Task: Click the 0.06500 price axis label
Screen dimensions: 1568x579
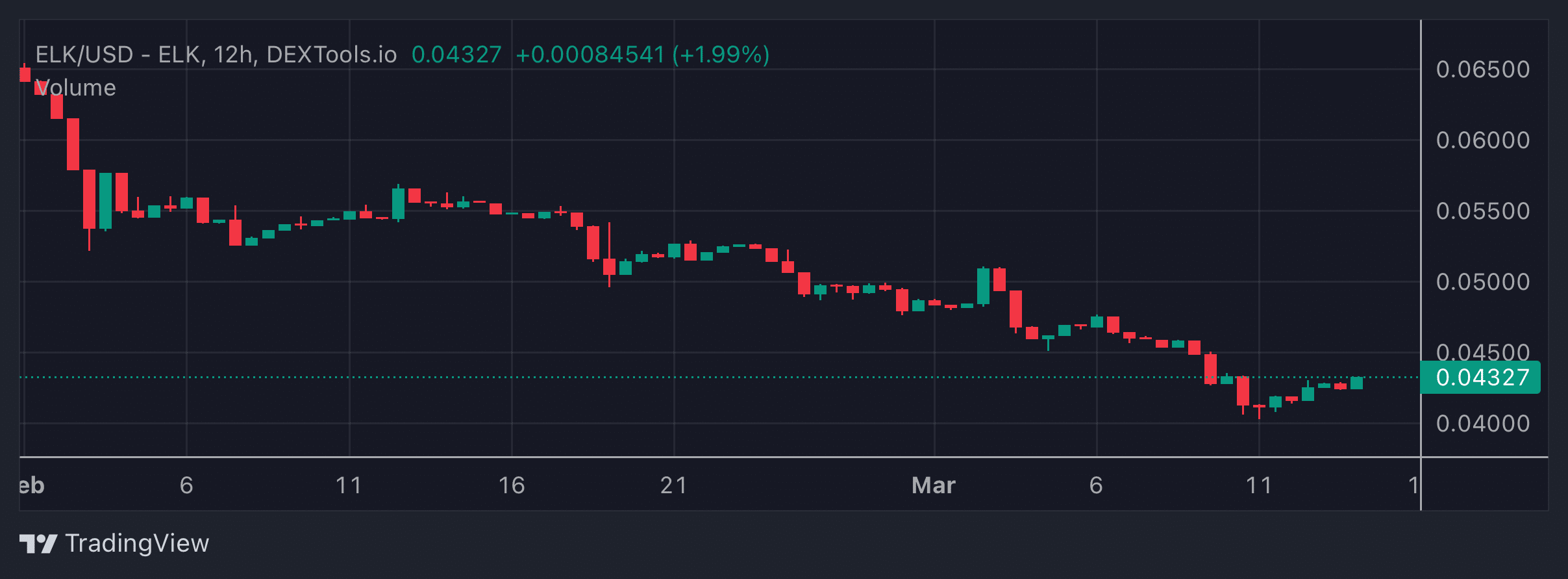Action: click(x=1483, y=70)
